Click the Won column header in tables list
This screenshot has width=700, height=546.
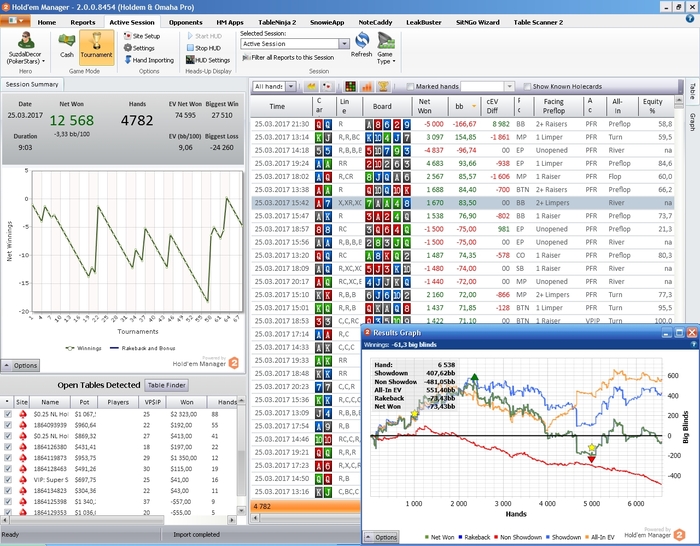186,402
